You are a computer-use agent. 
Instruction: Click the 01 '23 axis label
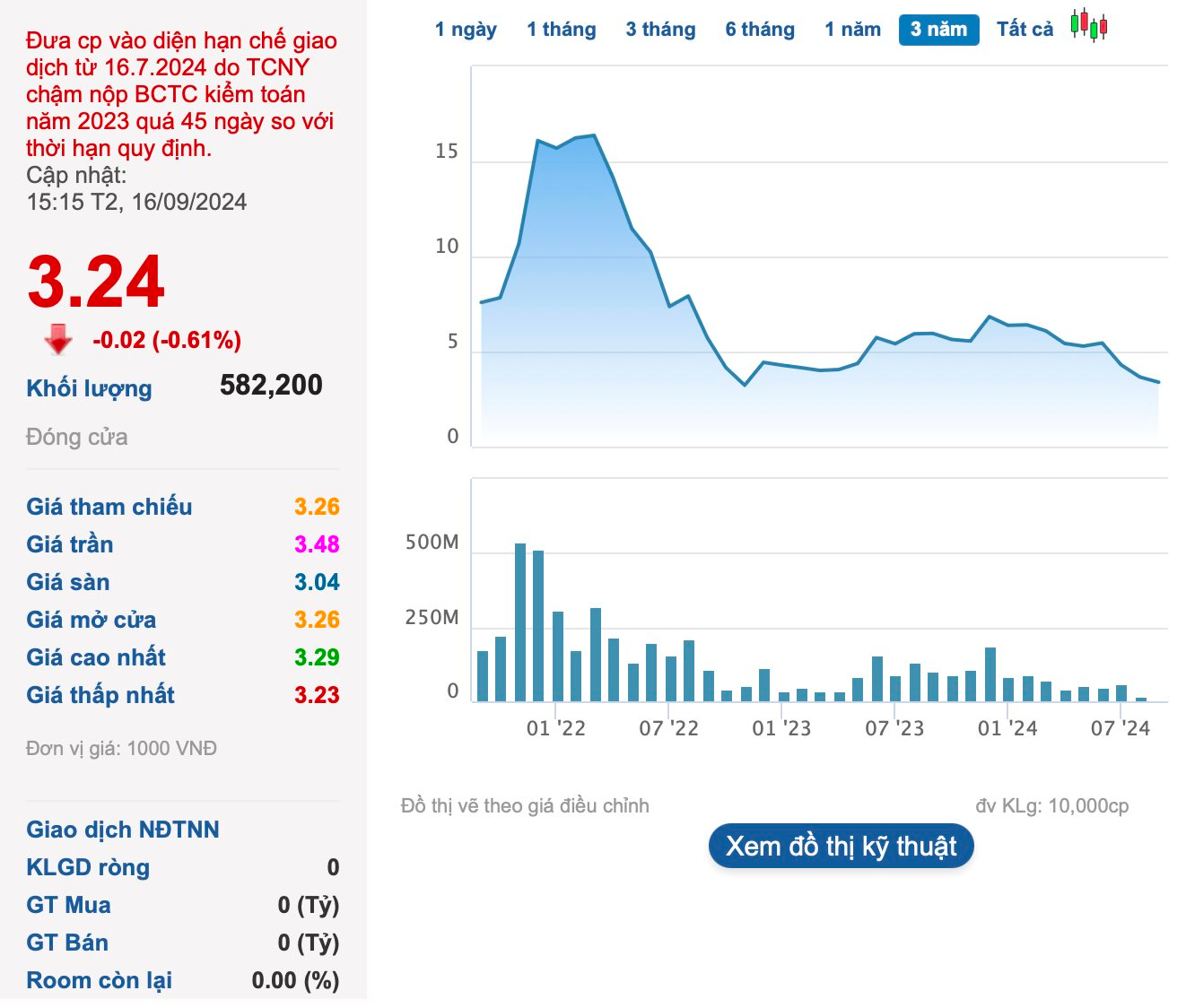781,728
